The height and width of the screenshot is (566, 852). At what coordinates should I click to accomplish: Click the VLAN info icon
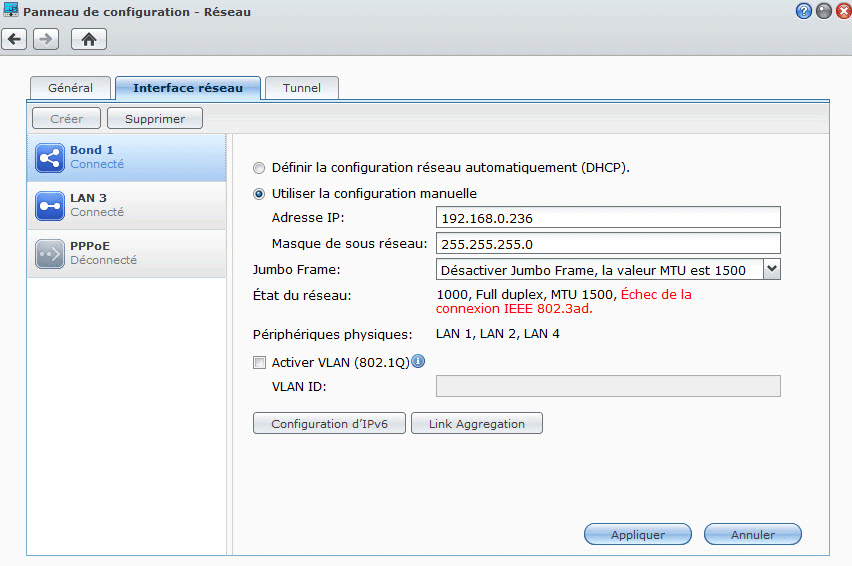pos(418,361)
